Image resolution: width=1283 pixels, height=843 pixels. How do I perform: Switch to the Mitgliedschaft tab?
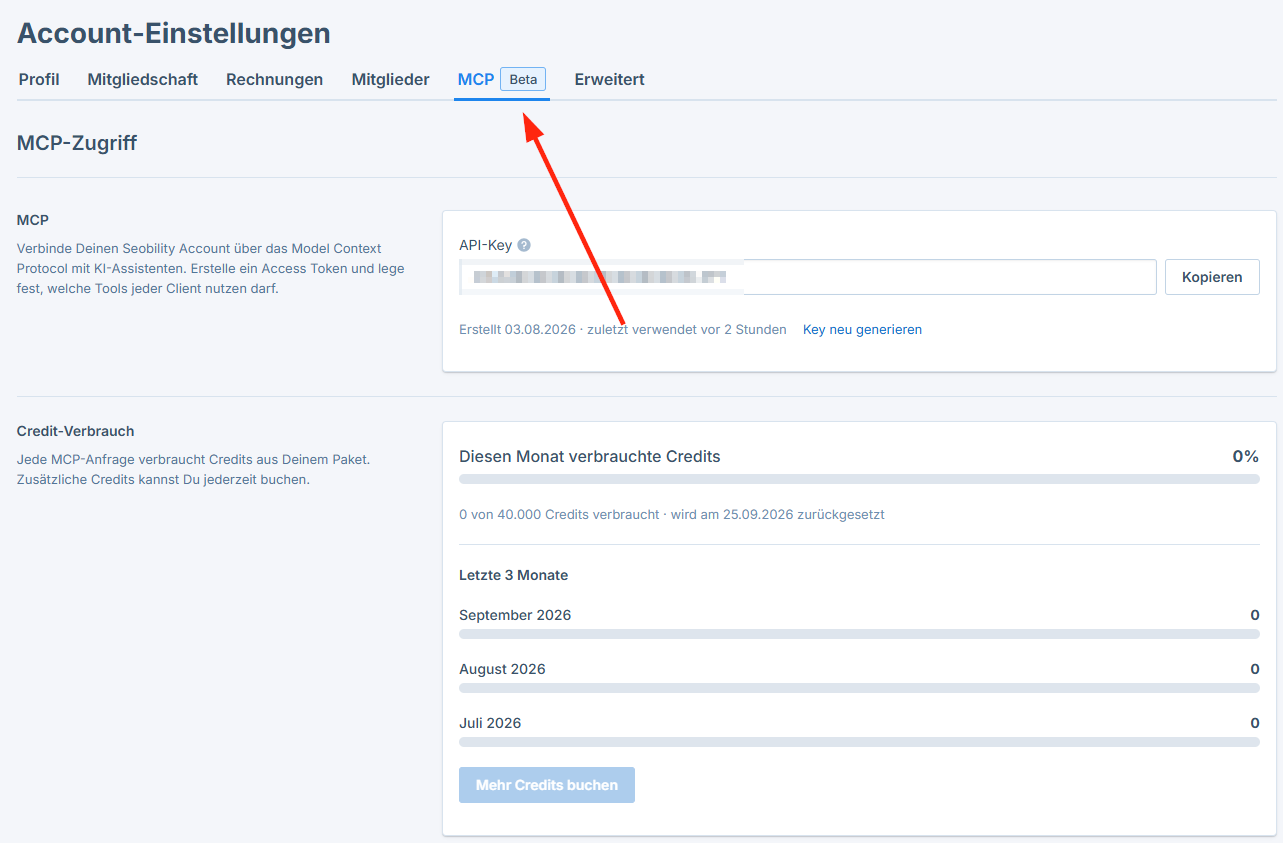143,79
